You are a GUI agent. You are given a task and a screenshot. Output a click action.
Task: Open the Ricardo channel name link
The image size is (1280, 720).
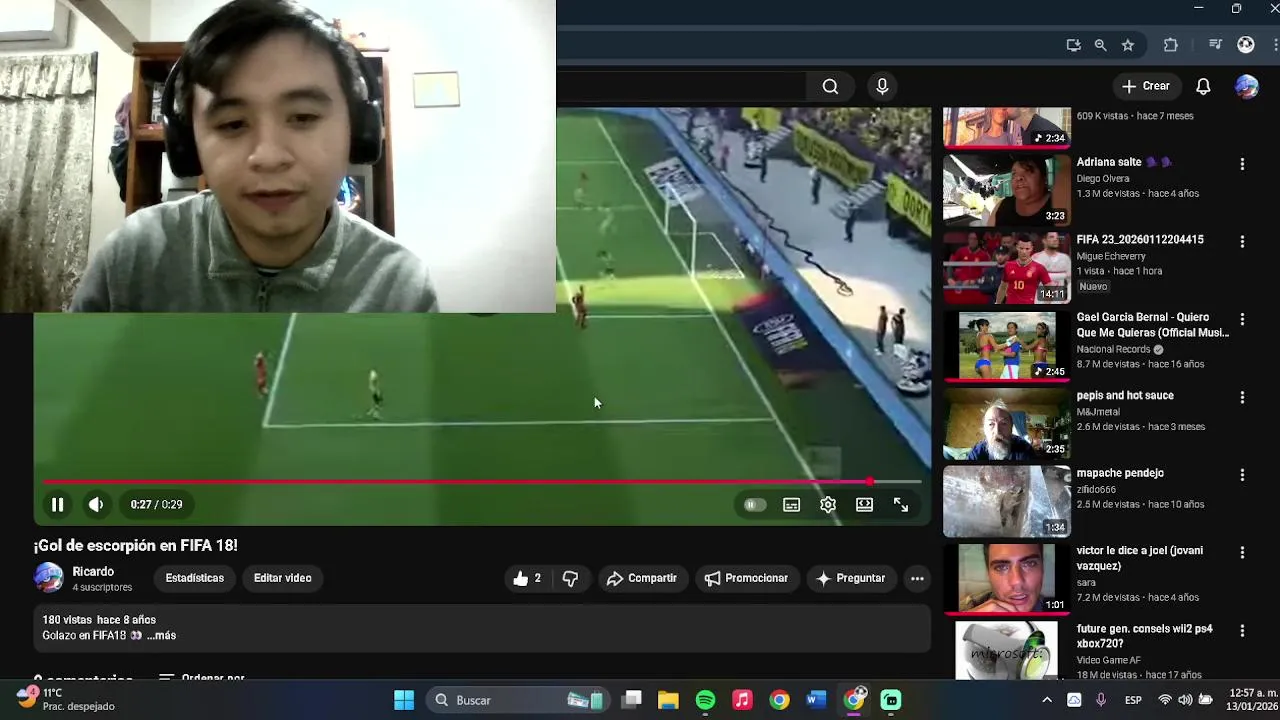(x=93, y=572)
